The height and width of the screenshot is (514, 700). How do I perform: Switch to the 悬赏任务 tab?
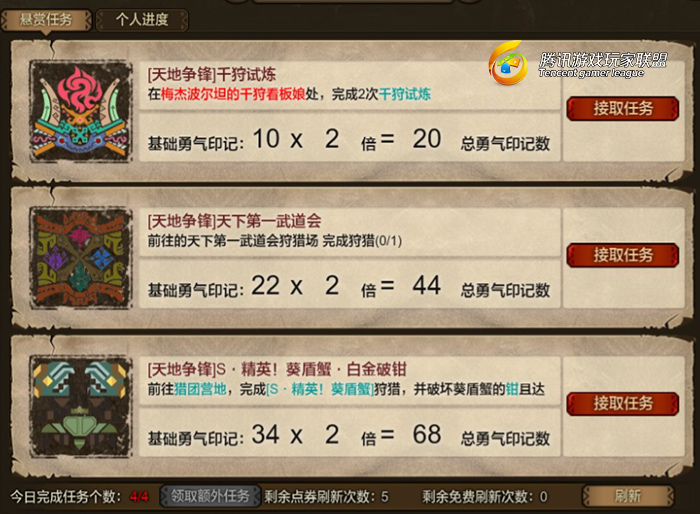point(46,20)
